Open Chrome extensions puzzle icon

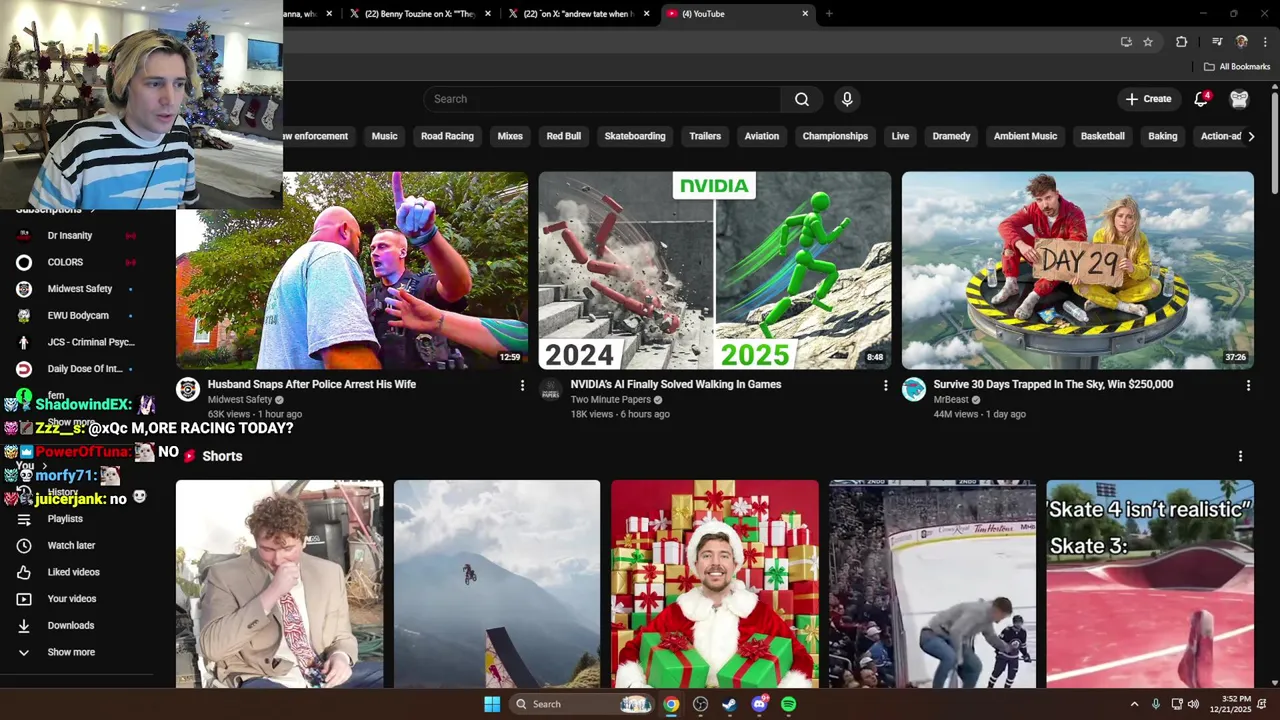1181,42
